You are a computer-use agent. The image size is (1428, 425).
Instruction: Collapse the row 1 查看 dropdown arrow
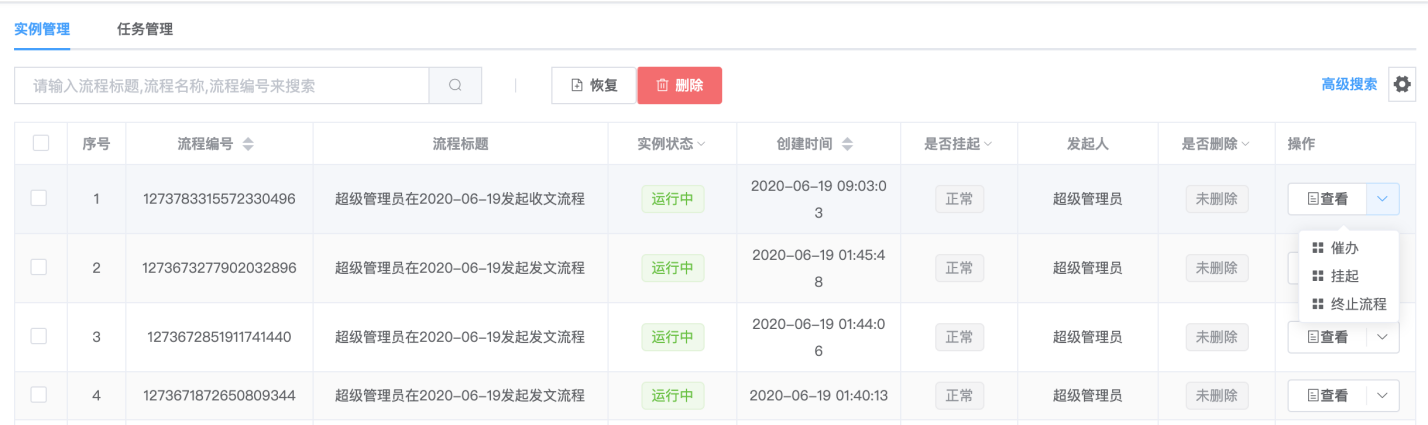pos(1382,198)
